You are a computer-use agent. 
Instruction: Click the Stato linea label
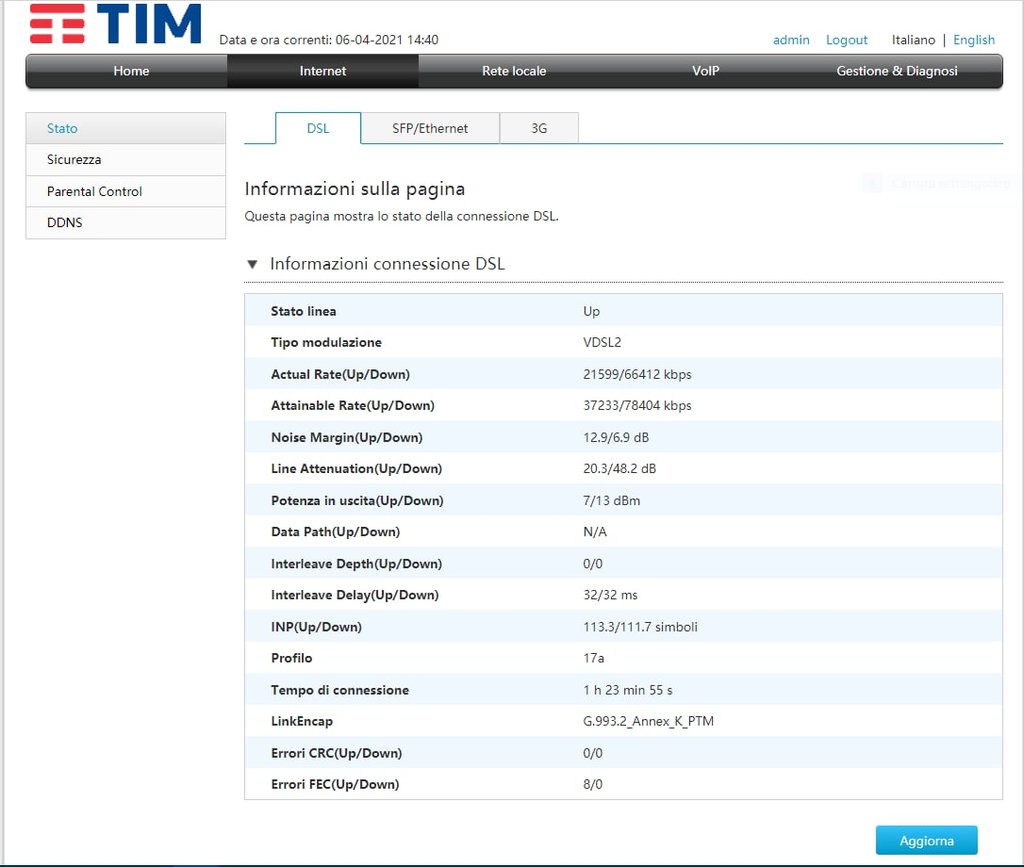tap(304, 311)
